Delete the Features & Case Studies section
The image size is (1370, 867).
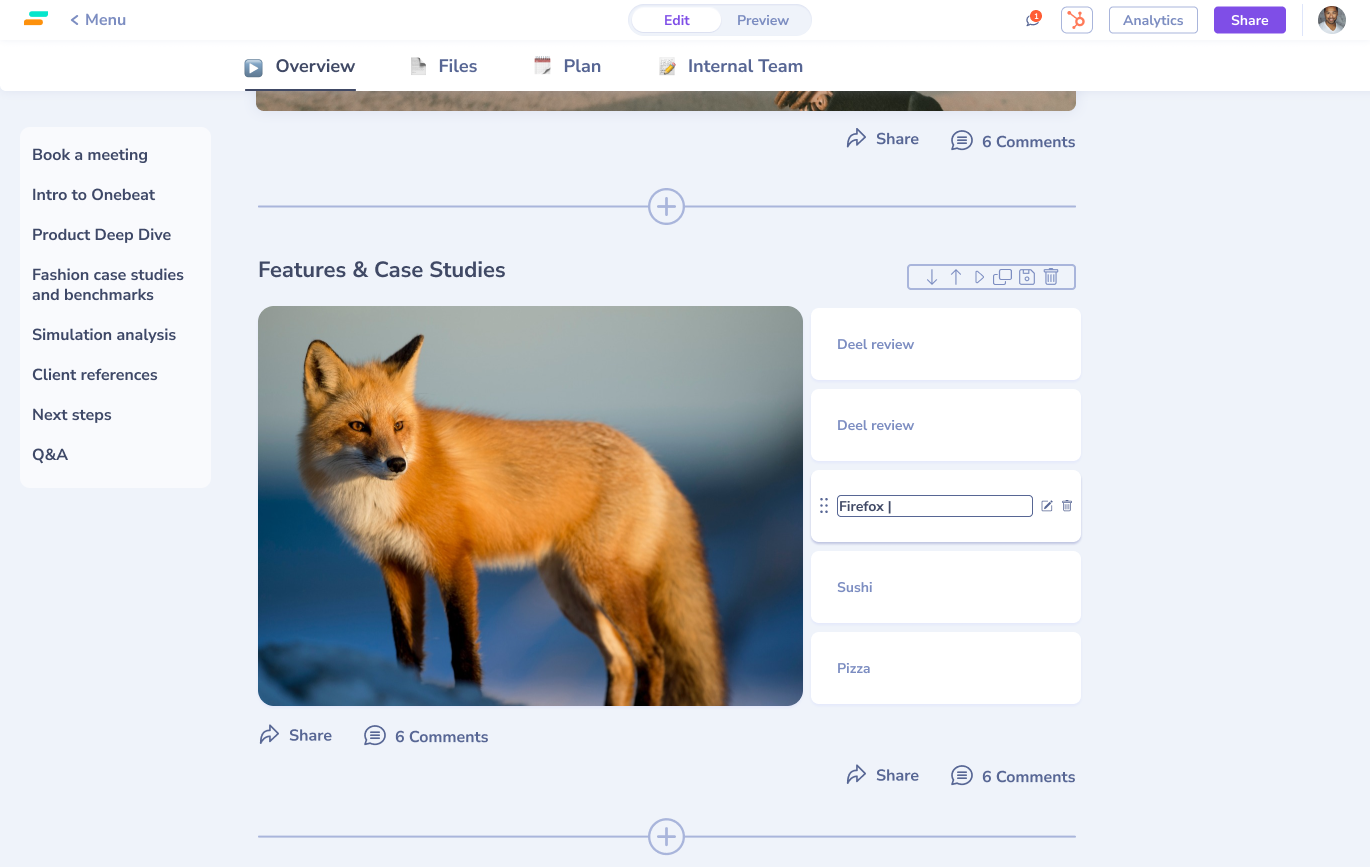tap(1051, 277)
